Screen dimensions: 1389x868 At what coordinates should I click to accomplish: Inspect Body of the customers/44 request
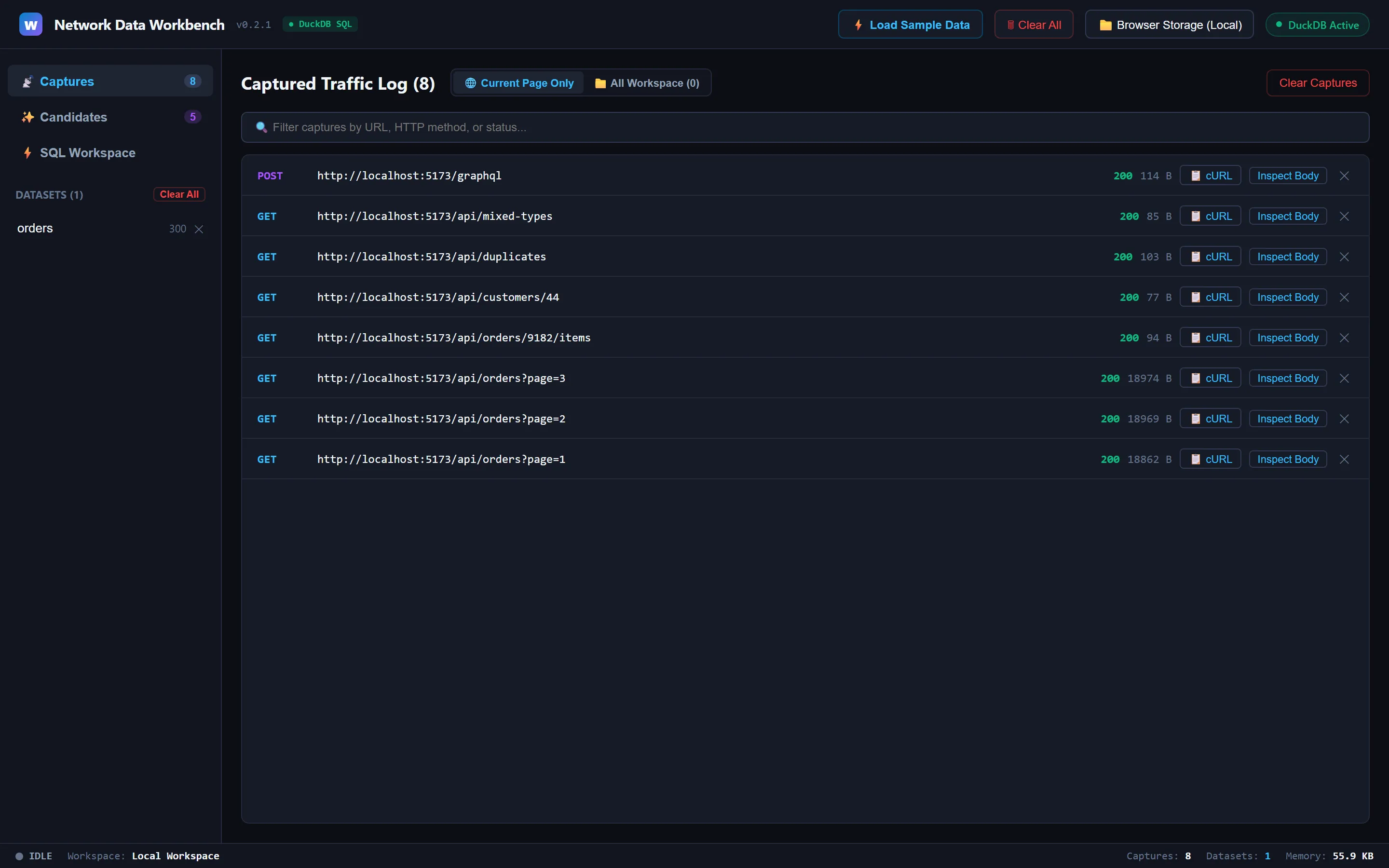(x=1288, y=298)
